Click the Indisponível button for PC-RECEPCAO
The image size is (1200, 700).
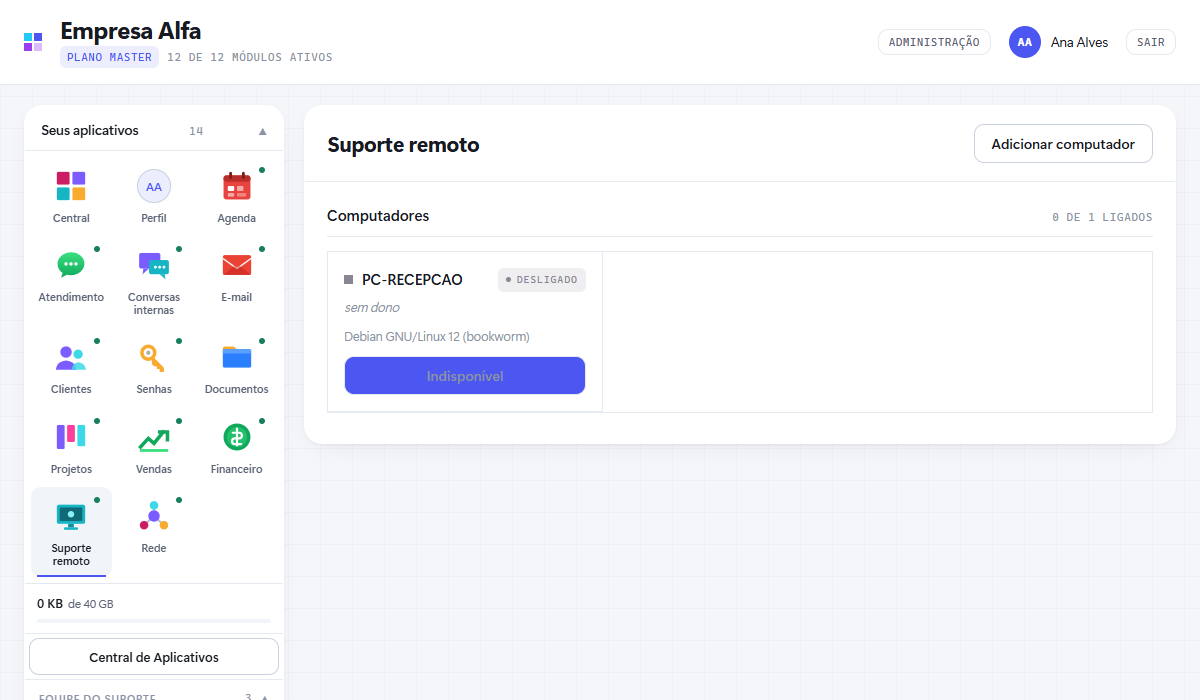click(465, 376)
